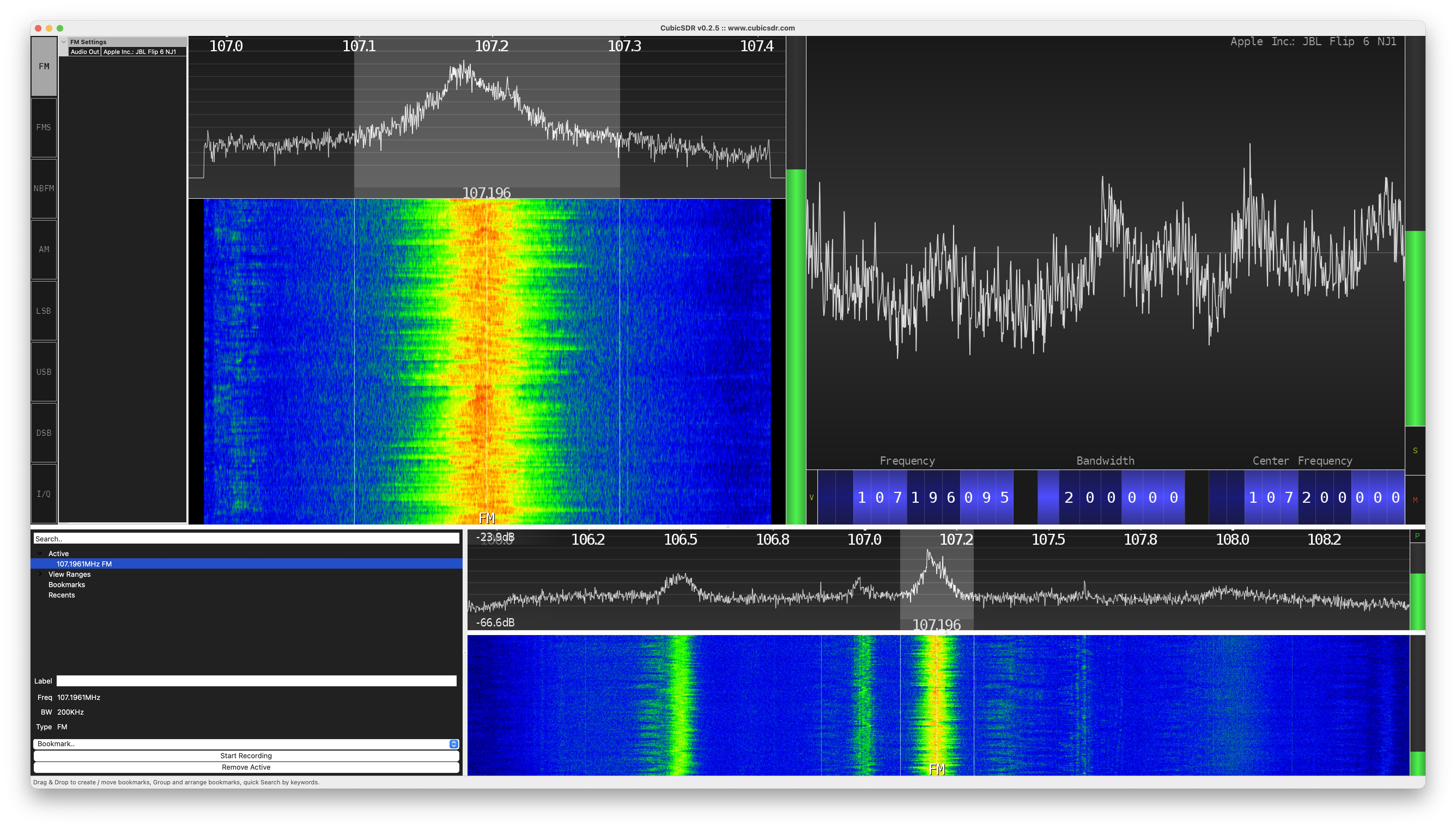Adjust waterfall speed meter at bottom right
The image size is (1456, 829).
(x=1417, y=705)
